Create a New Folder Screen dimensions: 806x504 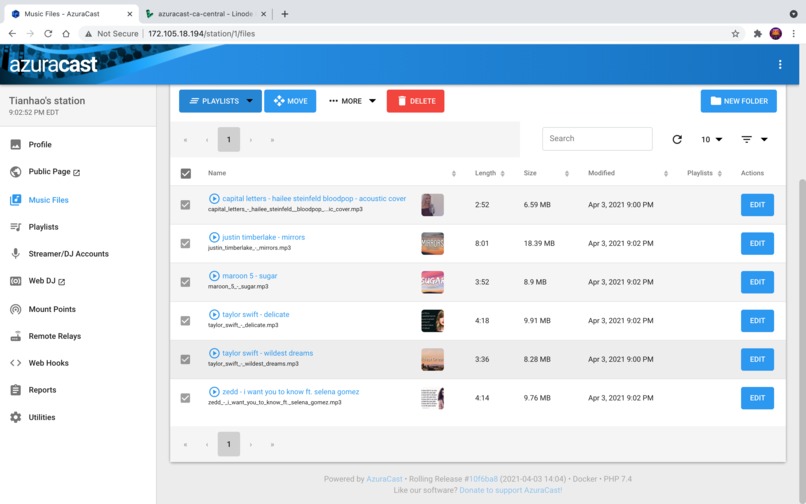click(x=739, y=101)
